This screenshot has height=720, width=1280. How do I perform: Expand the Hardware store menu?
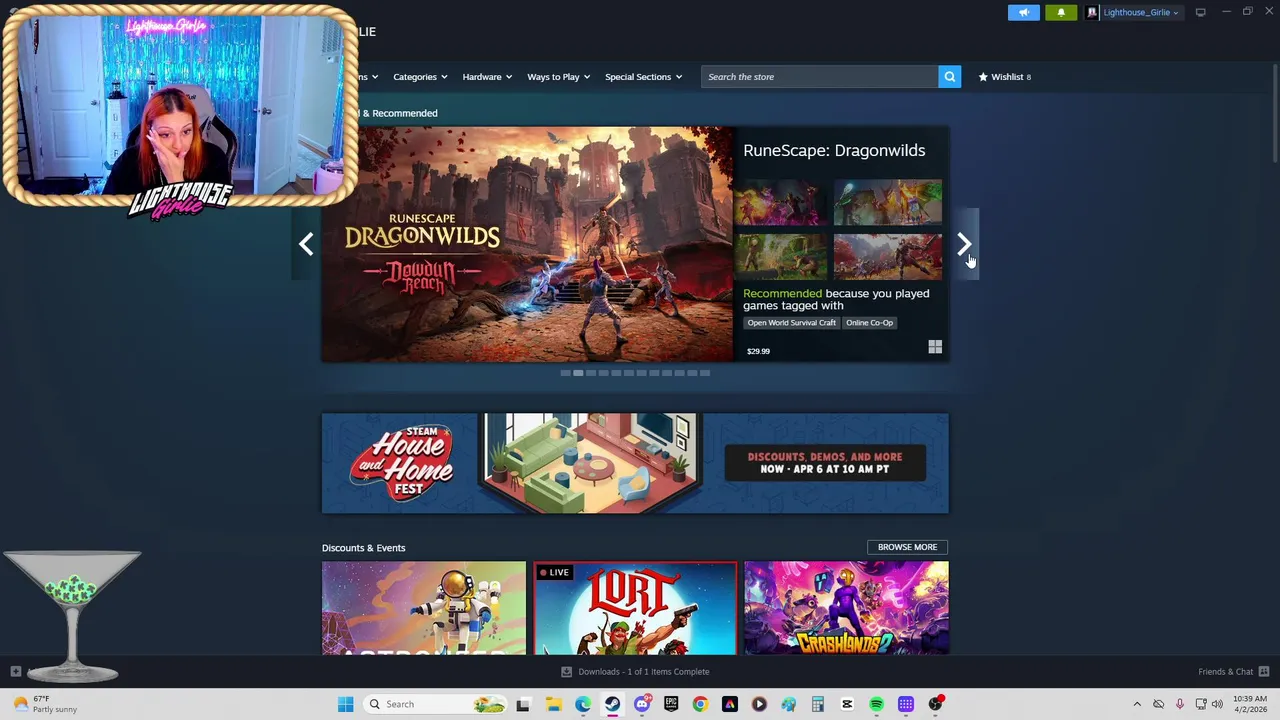point(486,76)
